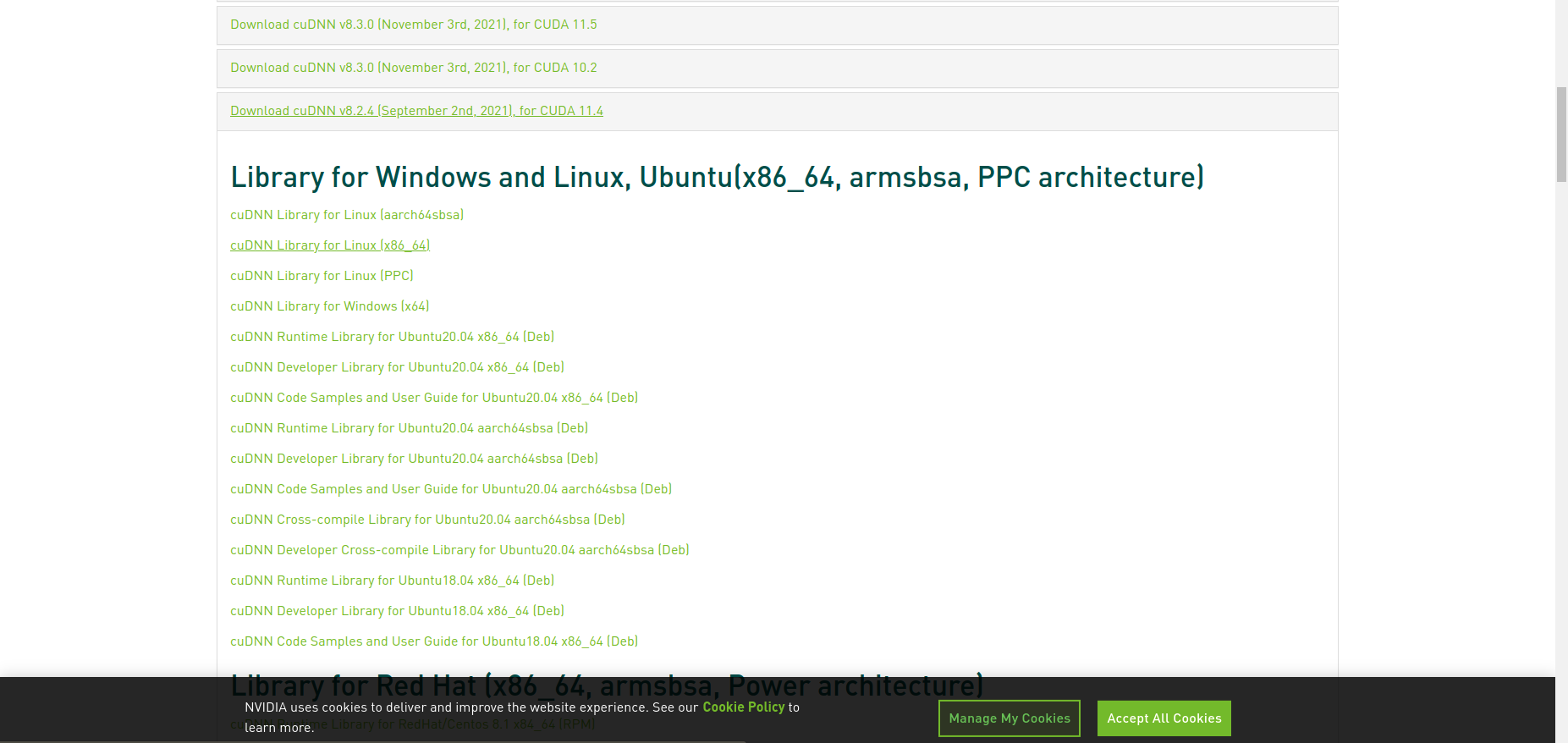Screen dimensions: 1568x743
Task: Open Code Samples User Guide Ubuntu18.04 x86_64
Action: (434, 641)
